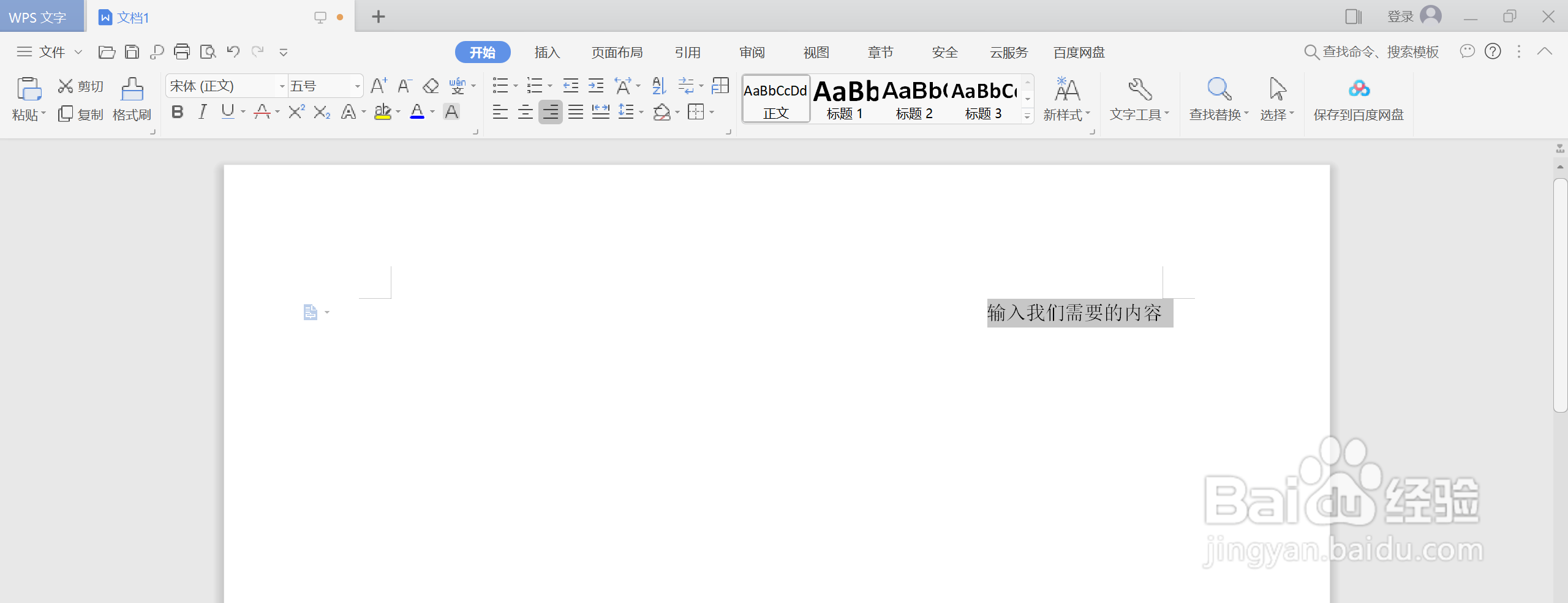Expand the bullet list dropdown arrow
This screenshot has width=1568, height=603.
pyautogui.click(x=515, y=86)
